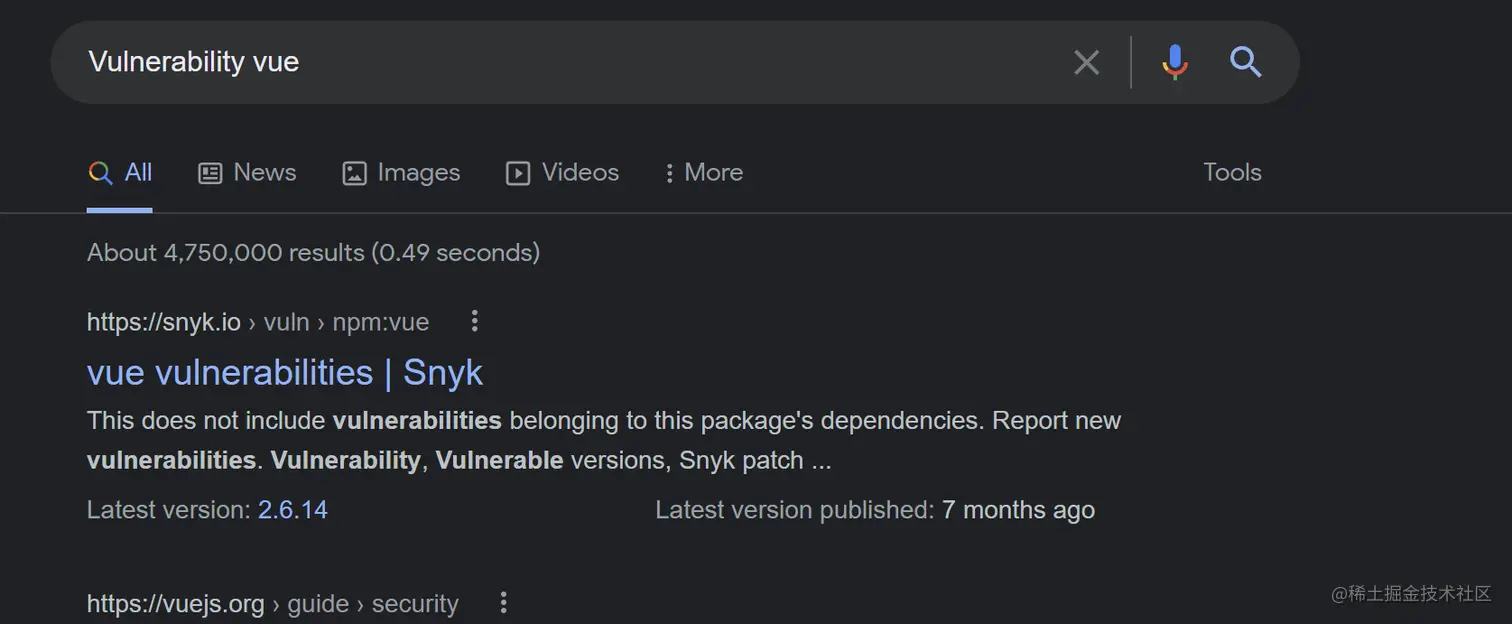Image resolution: width=1512 pixels, height=624 pixels.
Task: Click the vuejs.org guide security URL
Action: pyautogui.click(x=272, y=604)
